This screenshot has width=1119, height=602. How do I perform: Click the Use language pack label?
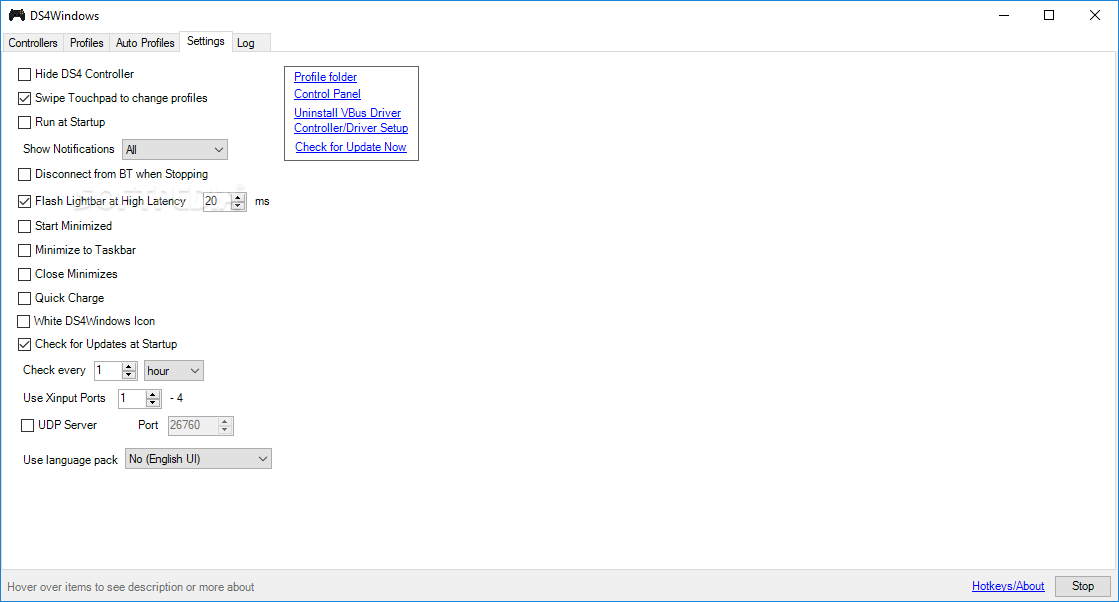click(70, 460)
